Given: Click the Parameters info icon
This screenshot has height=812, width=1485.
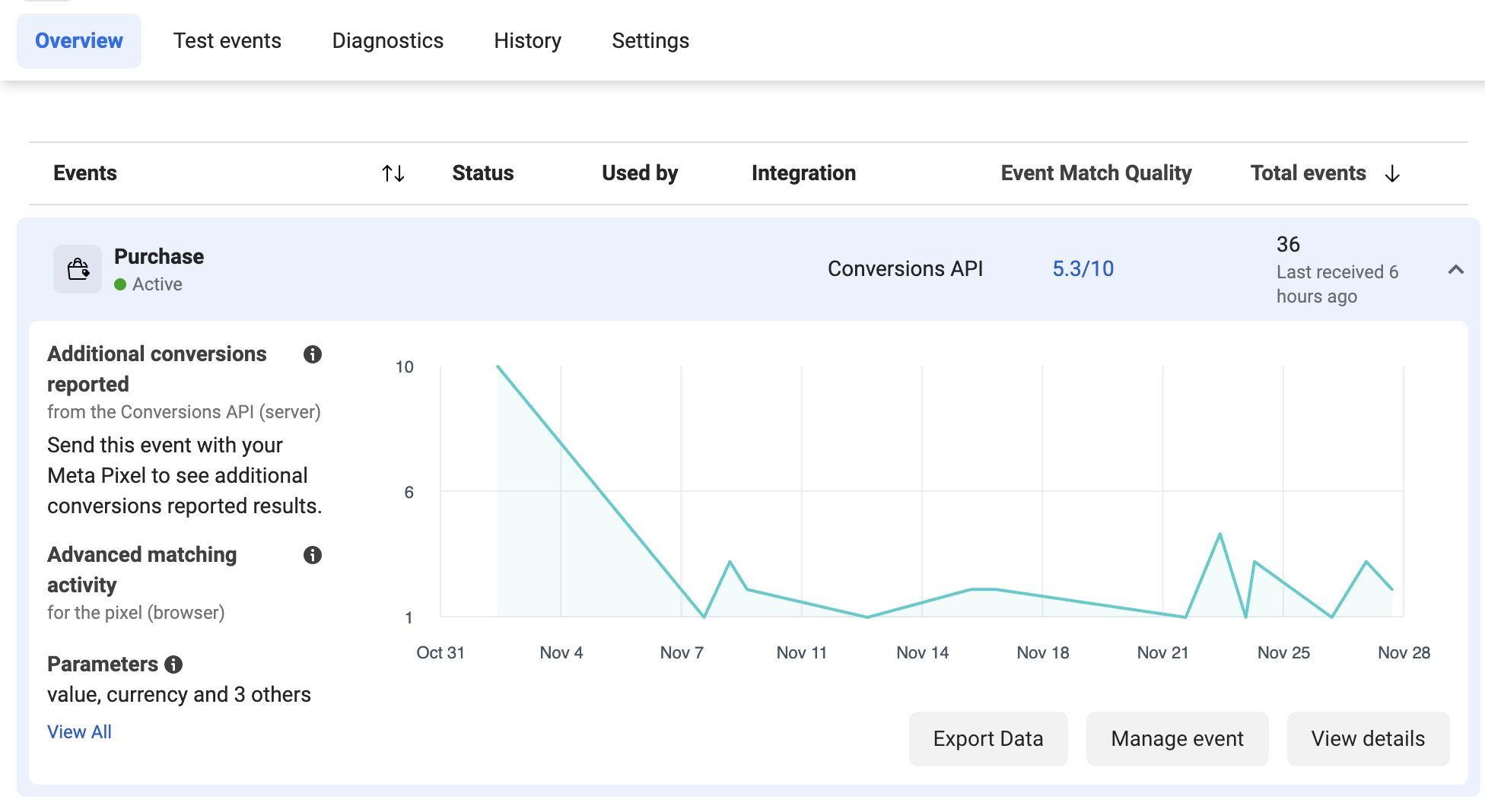Looking at the screenshot, I should (173, 665).
